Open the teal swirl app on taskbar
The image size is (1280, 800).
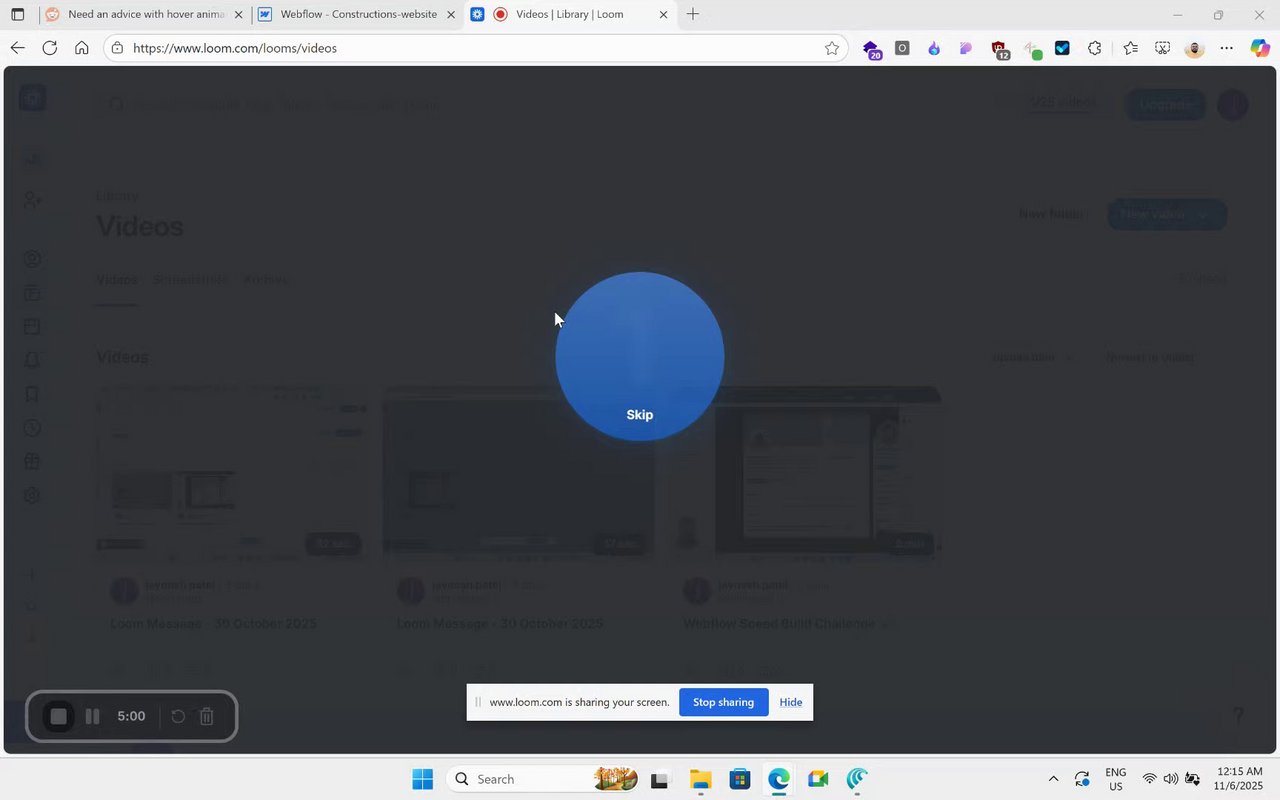[x=857, y=779]
